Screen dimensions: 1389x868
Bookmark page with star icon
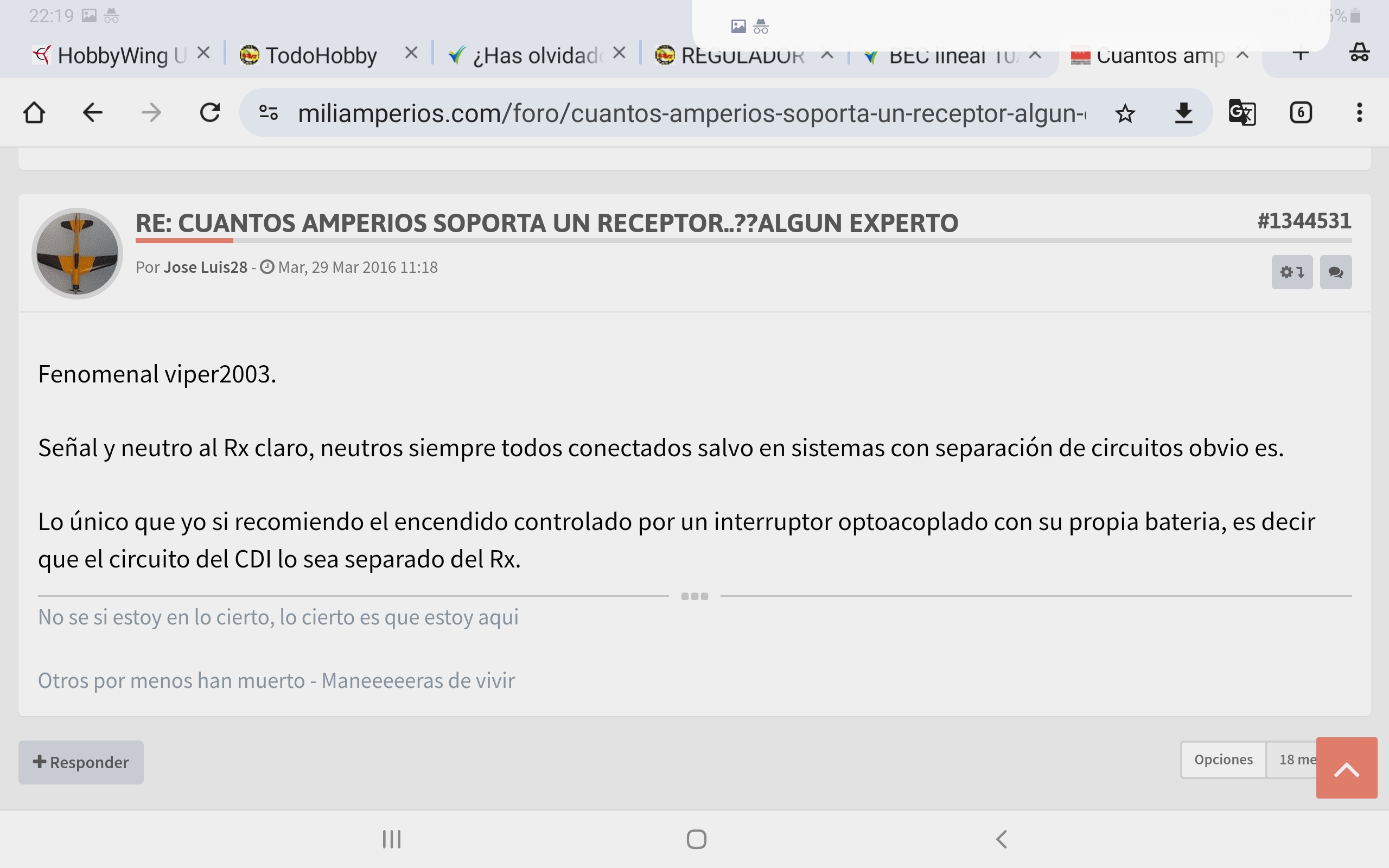pyautogui.click(x=1125, y=113)
